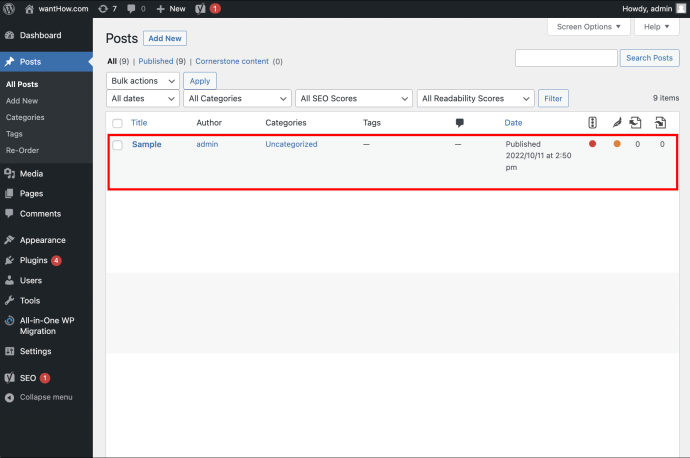Click the readability feather column icon
This screenshot has height=458, width=690.
point(617,123)
